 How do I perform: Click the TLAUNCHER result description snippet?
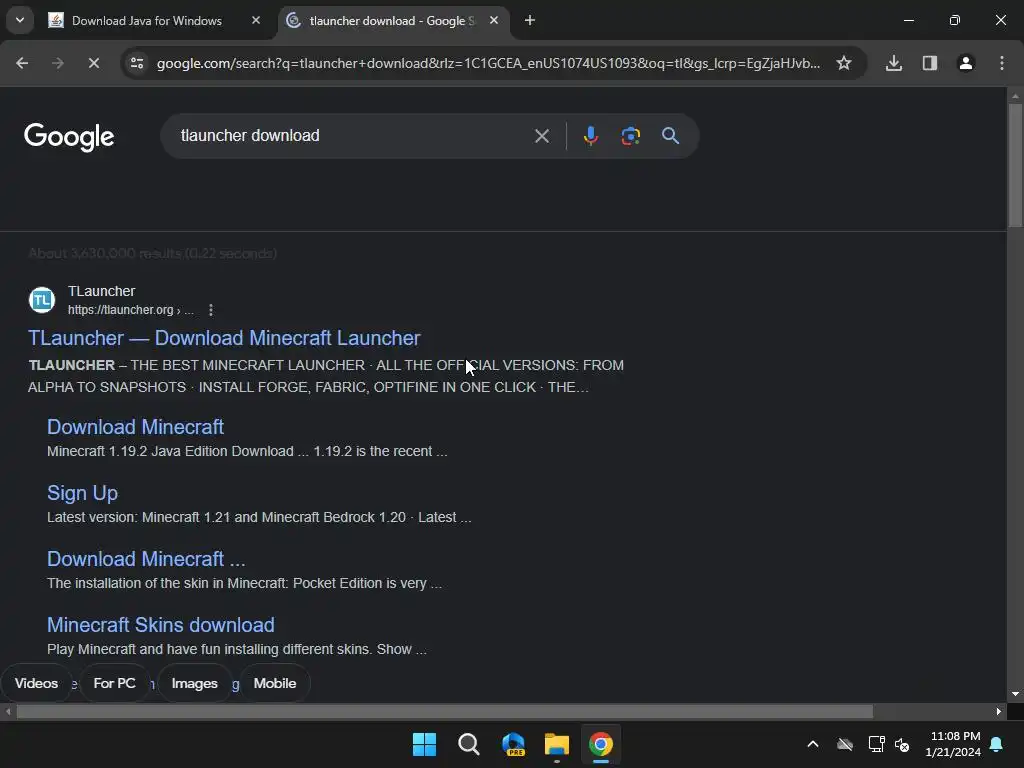tap(326, 376)
